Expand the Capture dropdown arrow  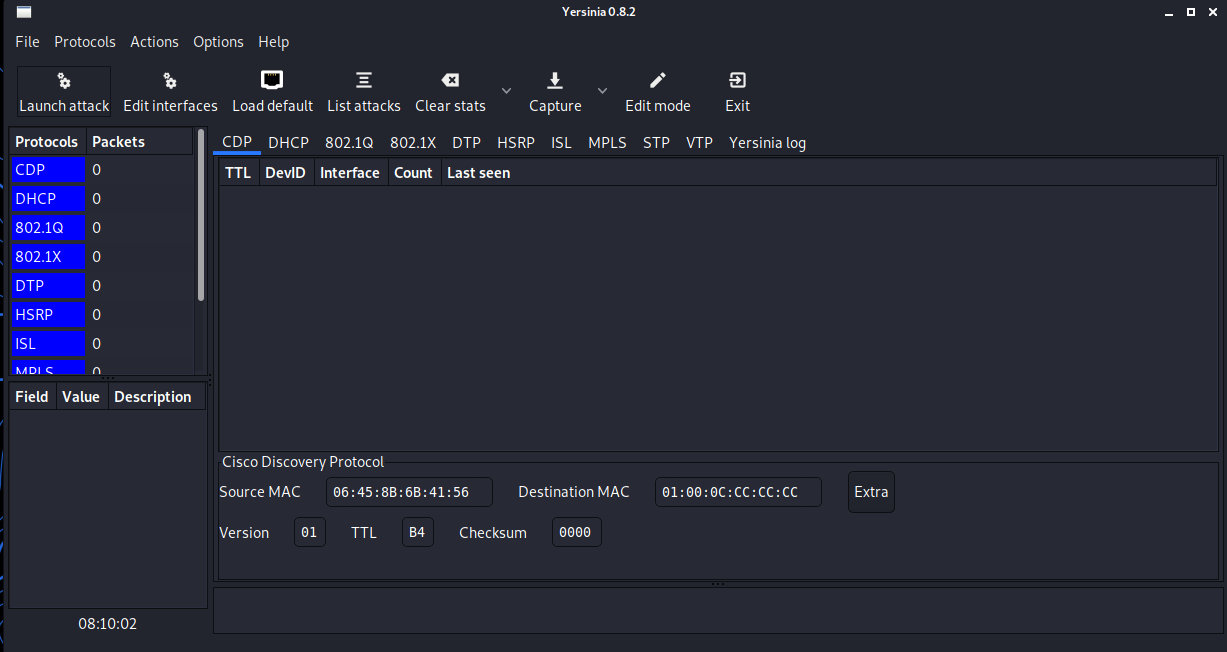[602, 91]
